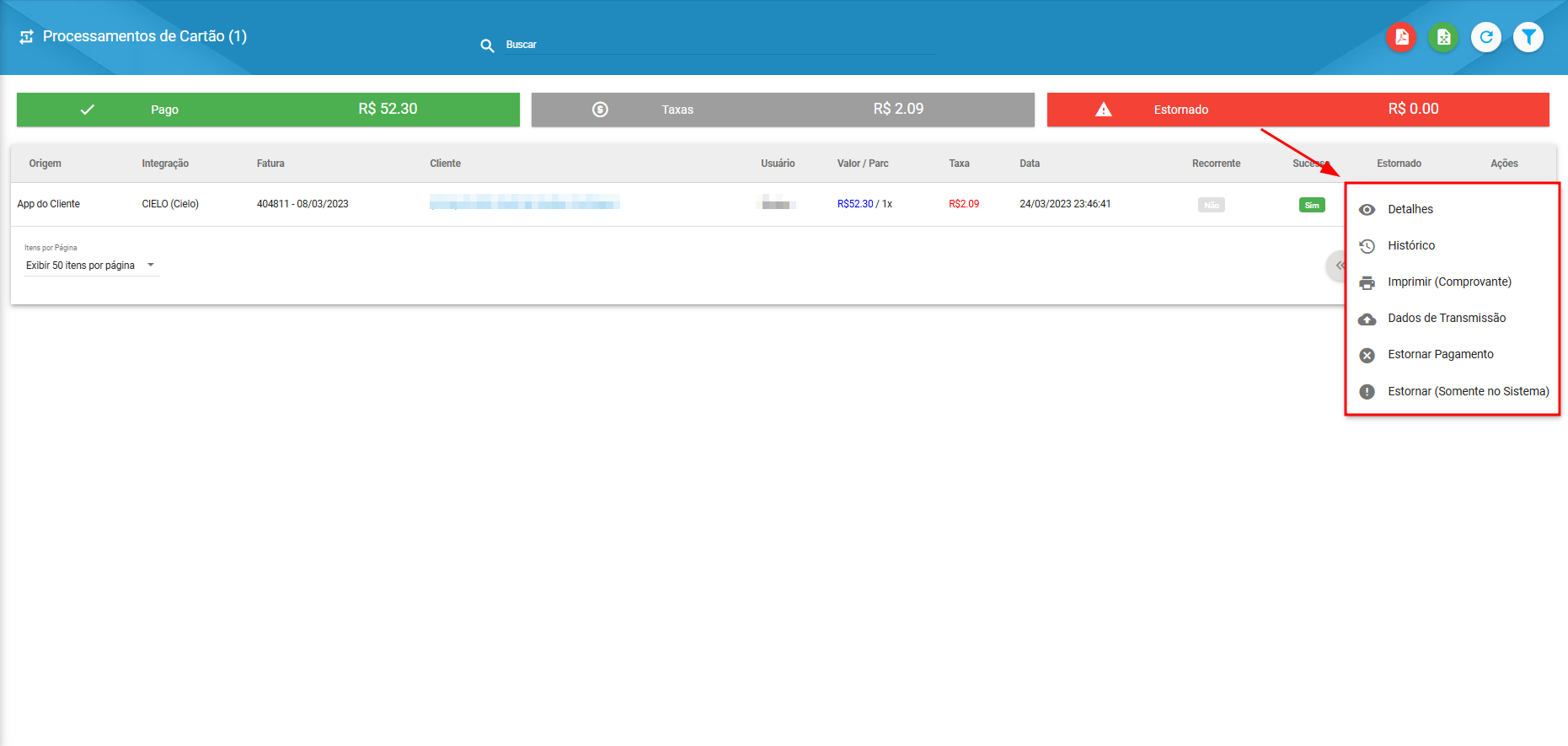Click the green Pago summary card
The height and width of the screenshot is (746, 1568).
[x=268, y=110]
